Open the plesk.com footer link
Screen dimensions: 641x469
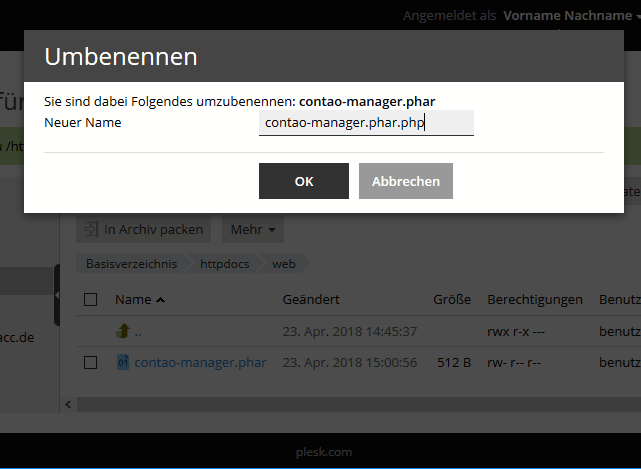coord(324,452)
